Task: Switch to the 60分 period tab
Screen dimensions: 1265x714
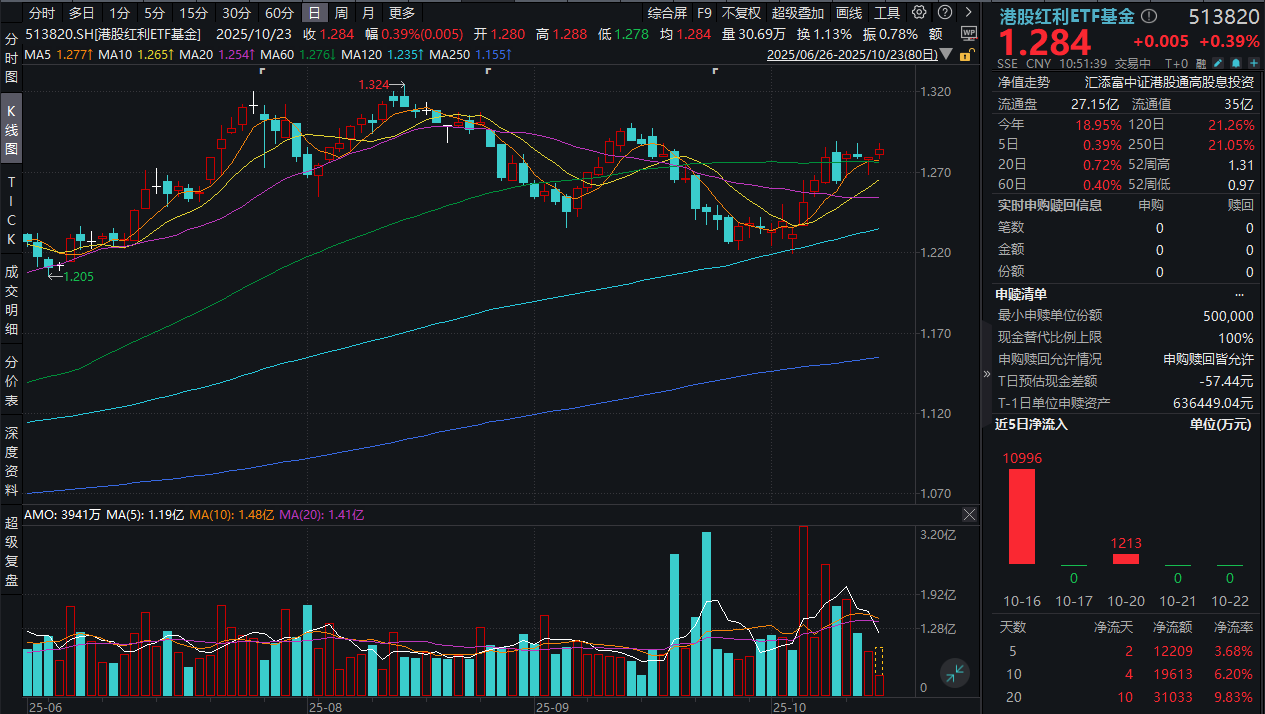Action: 279,13
